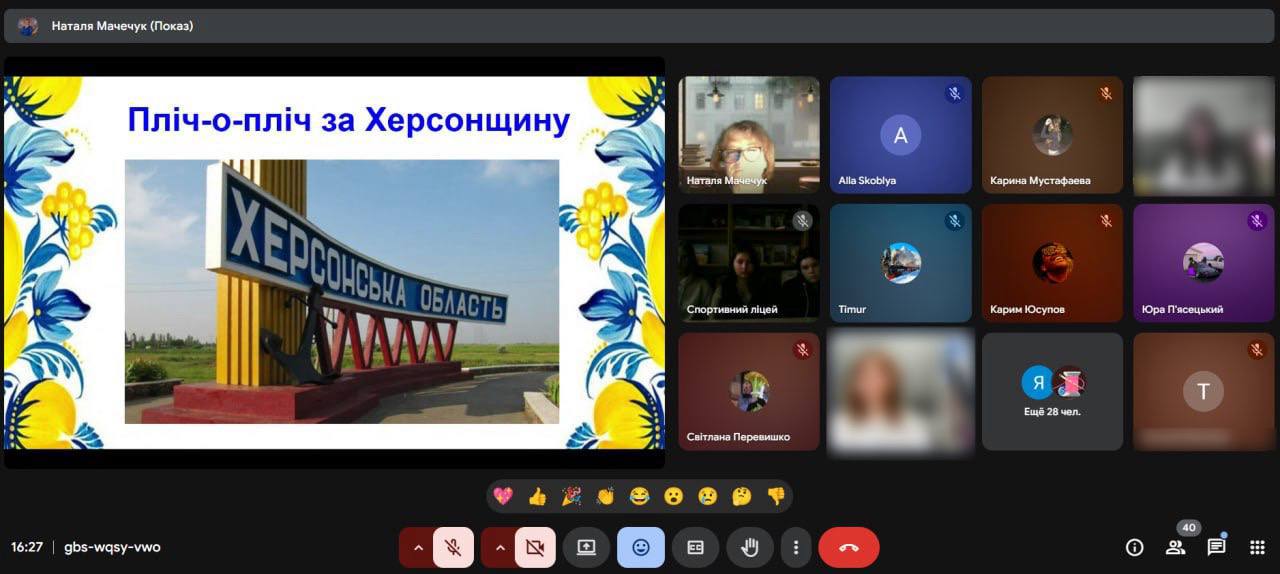1280x574 pixels.
Task: Click the shared presentation slide
Action: coord(334,262)
